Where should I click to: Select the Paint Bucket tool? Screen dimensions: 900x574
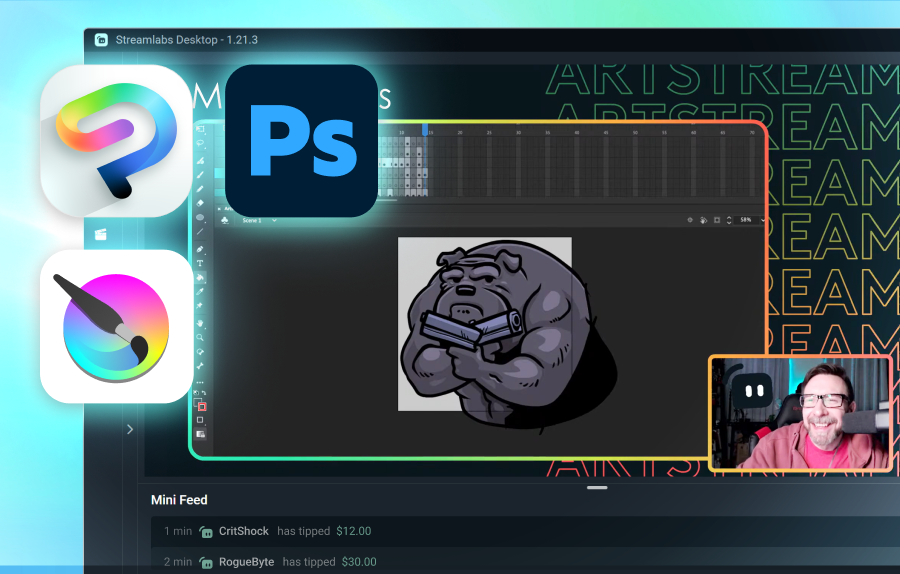coord(200,277)
